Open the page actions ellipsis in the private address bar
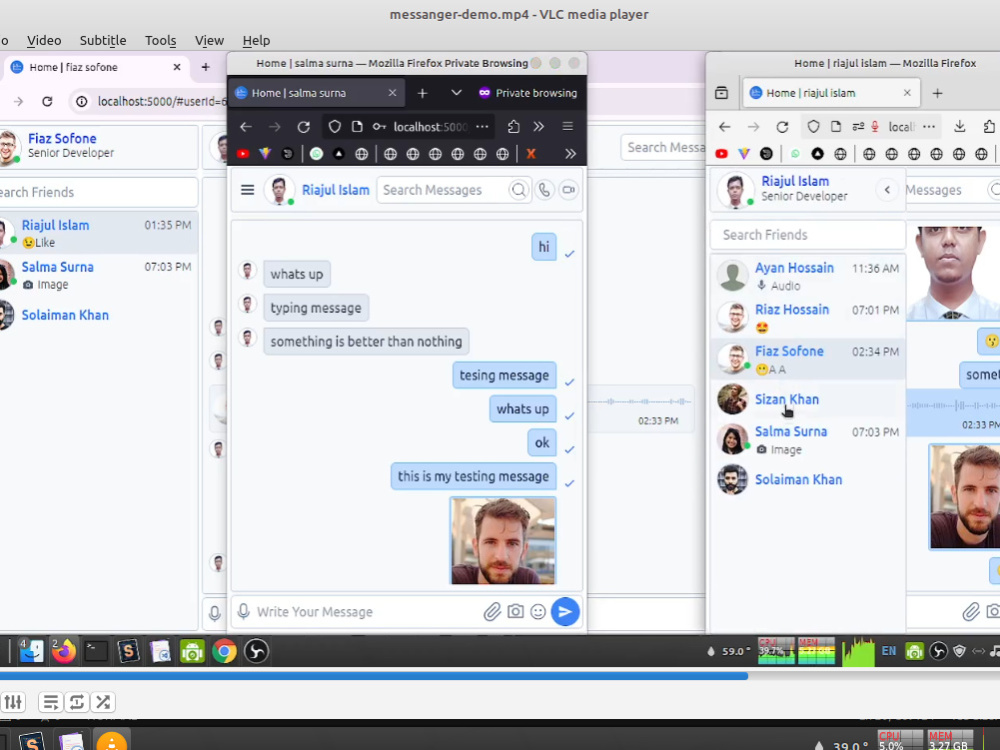Screen dimensions: 1000x750 pos(482,127)
